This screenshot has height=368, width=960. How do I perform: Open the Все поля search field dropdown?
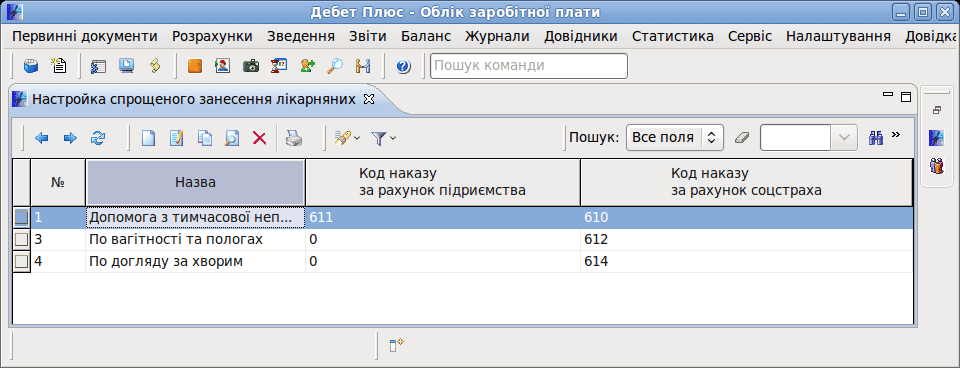tap(675, 138)
